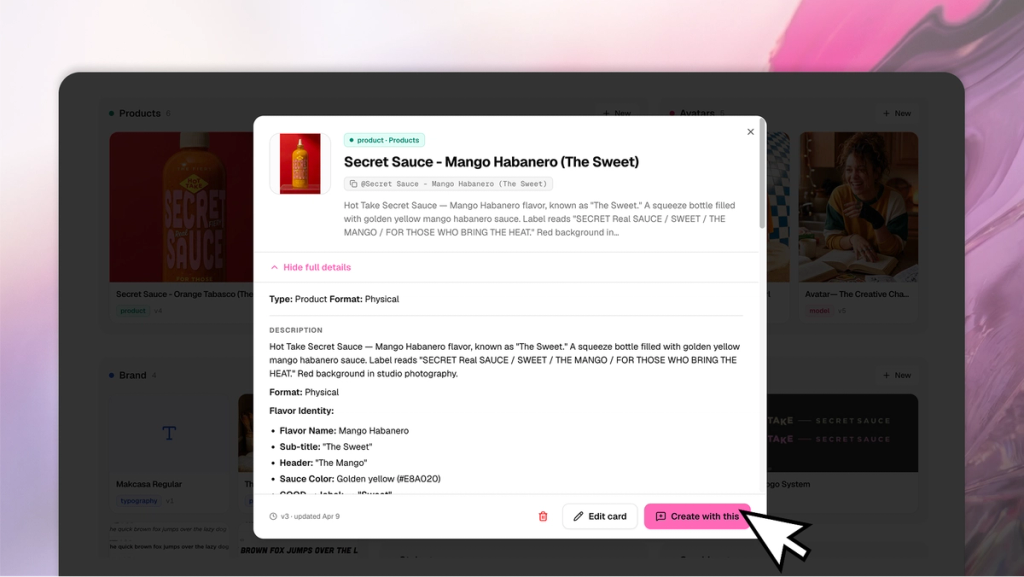Close the product card dialog

pos(750,132)
